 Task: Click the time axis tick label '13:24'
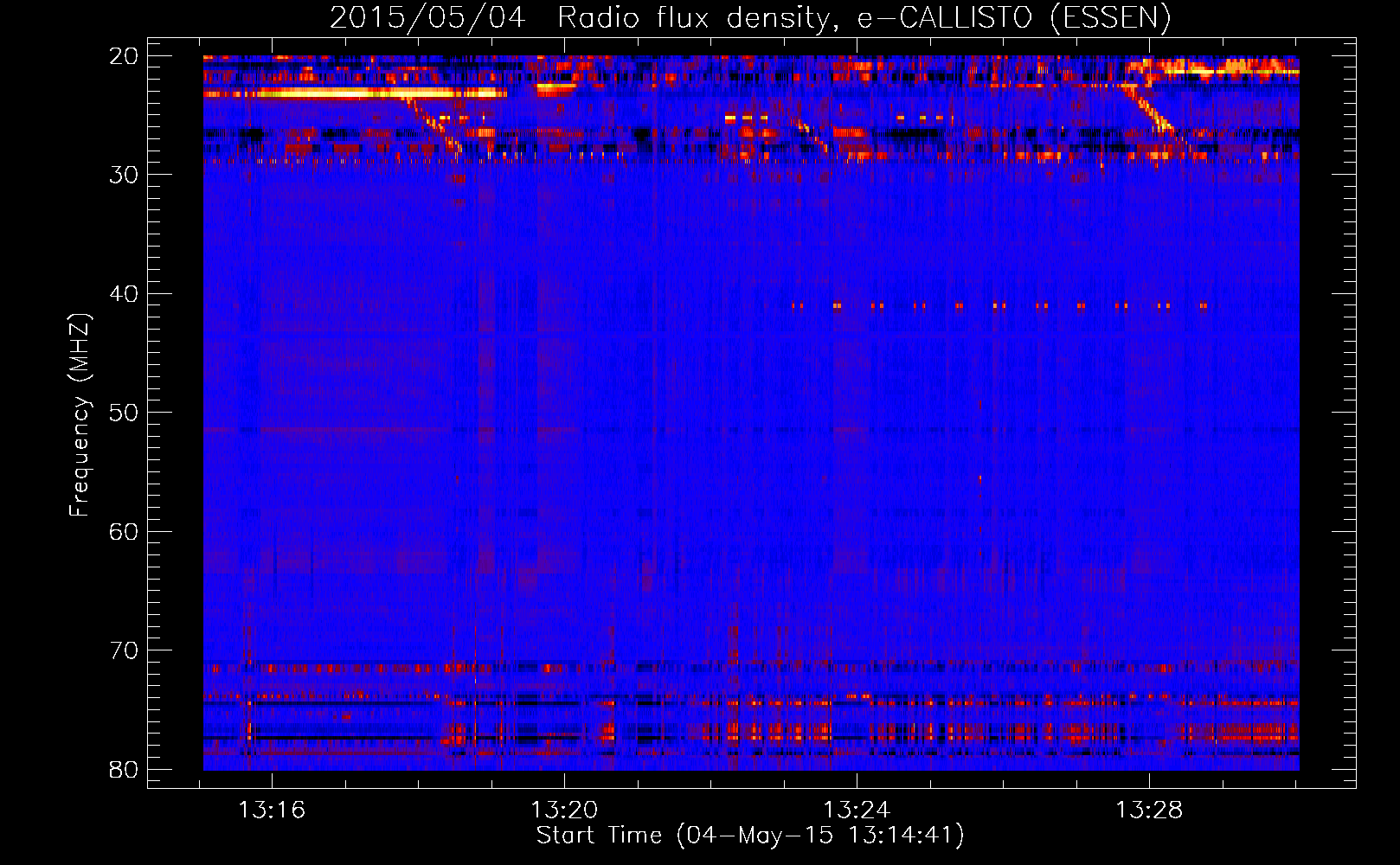pyautogui.click(x=857, y=811)
